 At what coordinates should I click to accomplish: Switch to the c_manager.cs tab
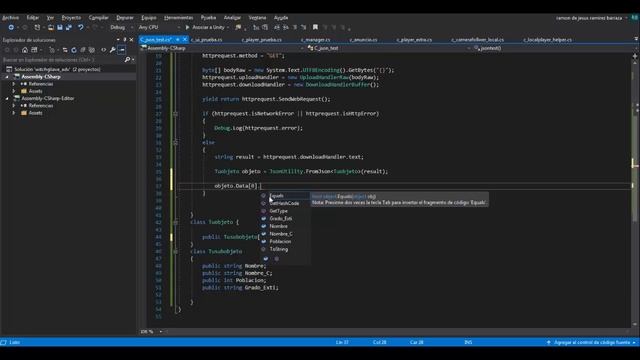point(316,40)
